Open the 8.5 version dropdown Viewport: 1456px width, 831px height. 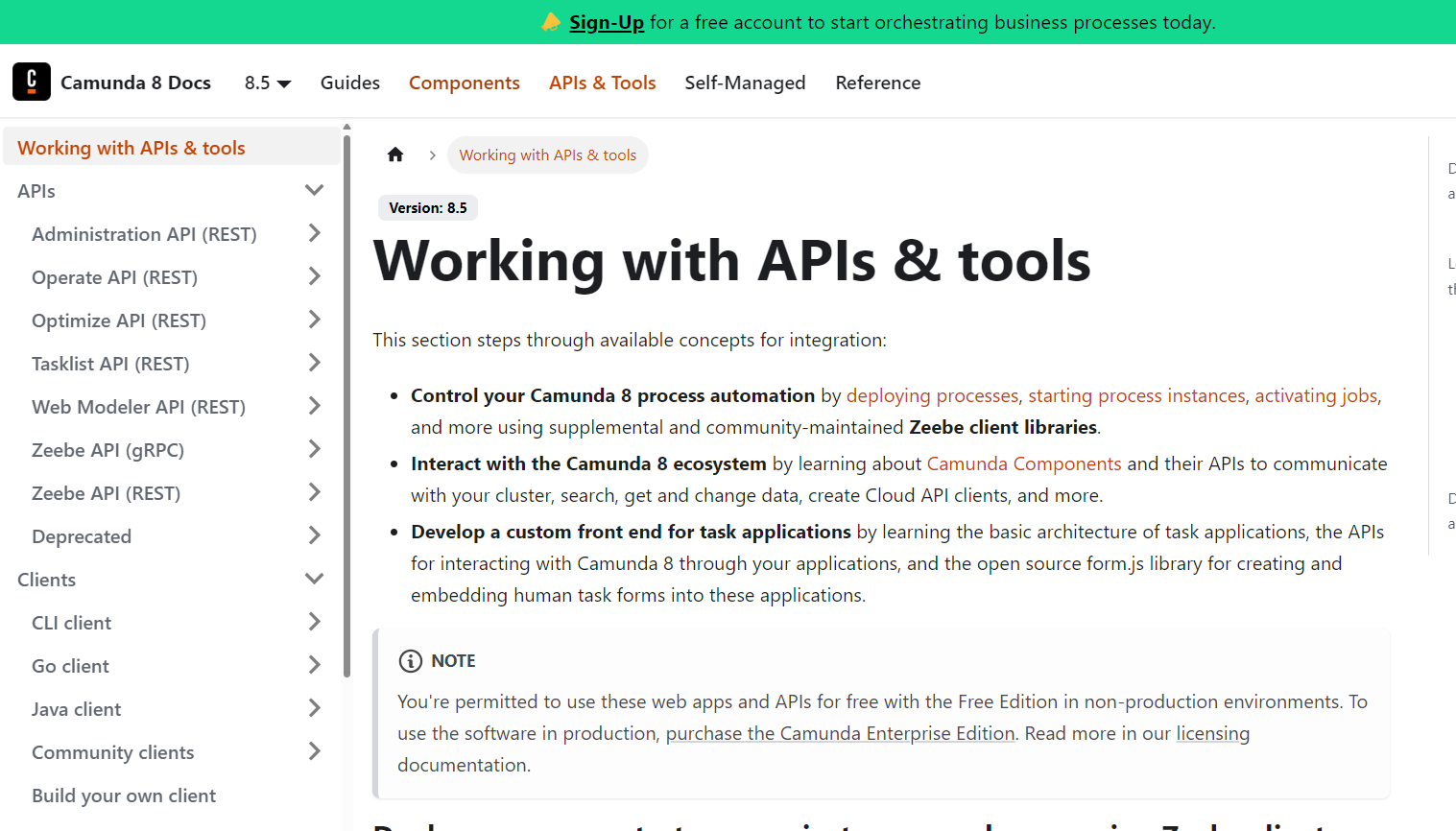tap(268, 83)
